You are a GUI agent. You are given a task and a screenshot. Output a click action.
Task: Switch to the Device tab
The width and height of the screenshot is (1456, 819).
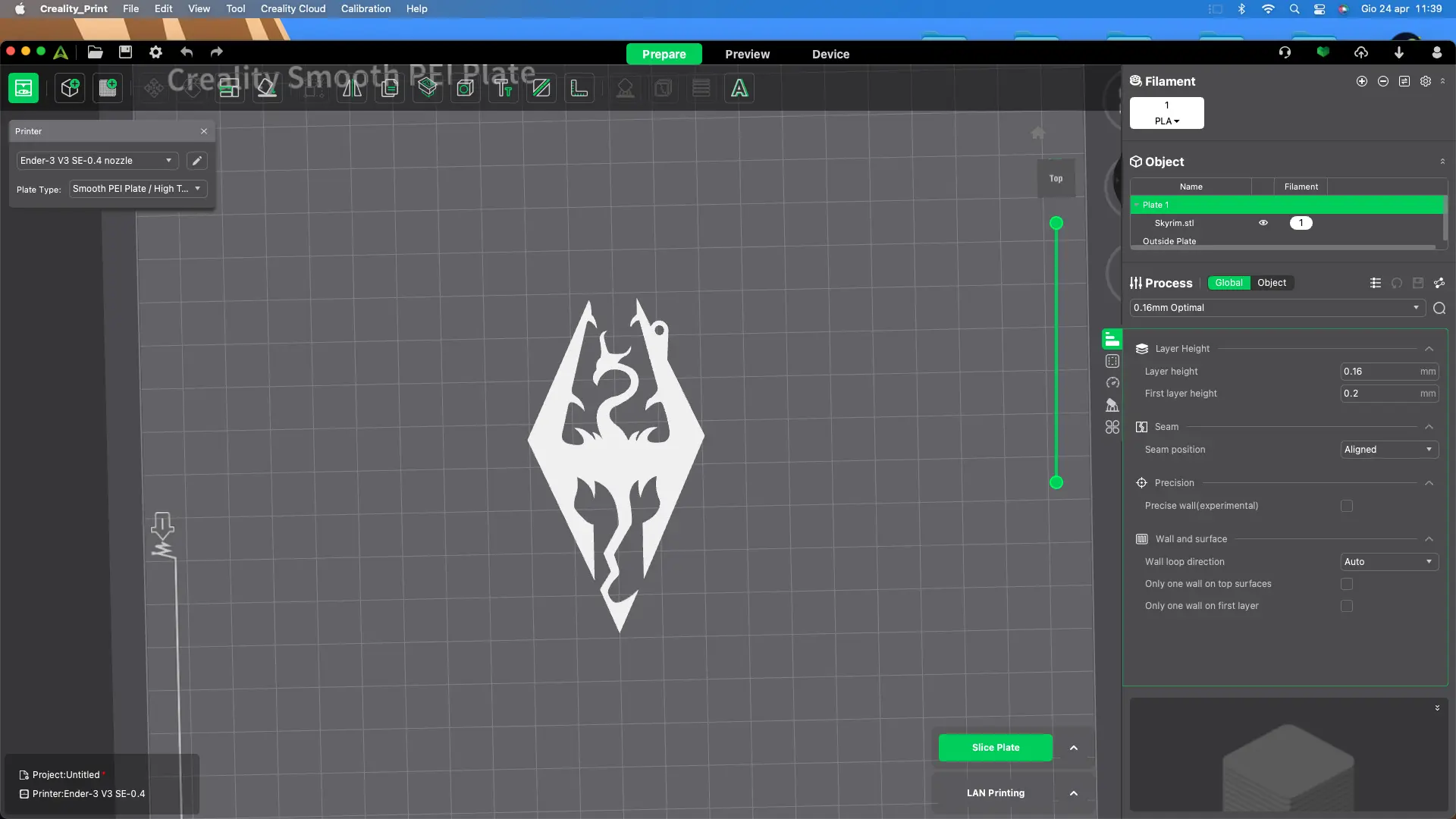[830, 54]
